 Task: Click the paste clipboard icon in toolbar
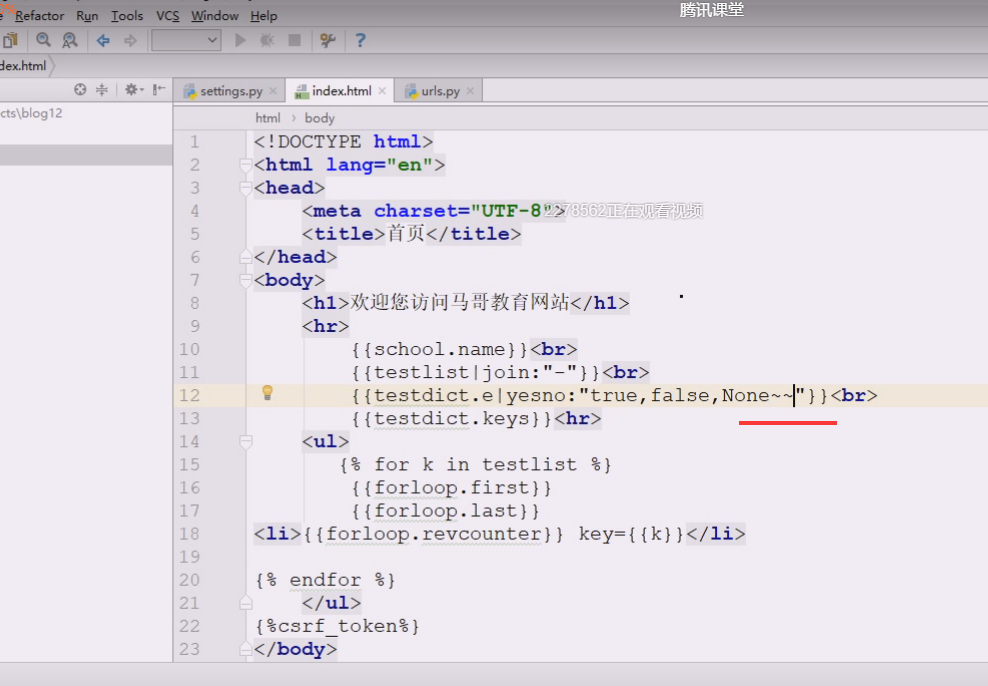click(x=11, y=40)
